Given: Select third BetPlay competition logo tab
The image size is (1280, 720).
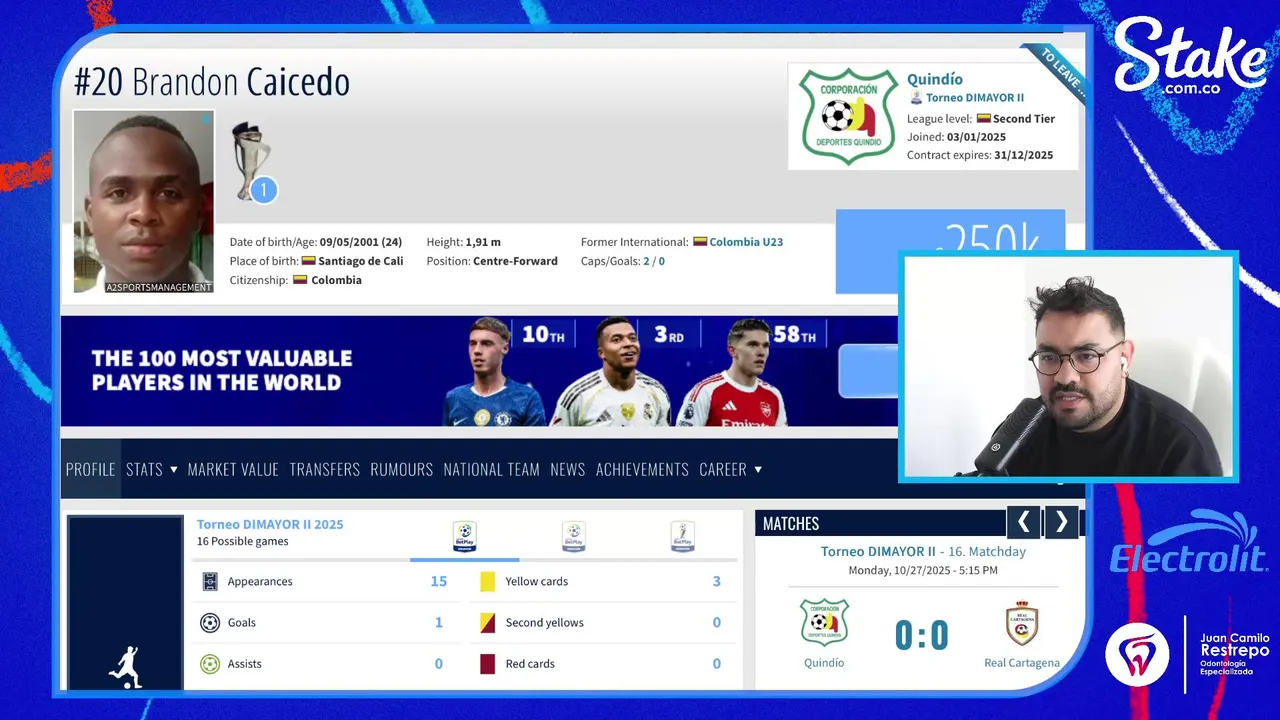Looking at the screenshot, I should click(x=682, y=537).
